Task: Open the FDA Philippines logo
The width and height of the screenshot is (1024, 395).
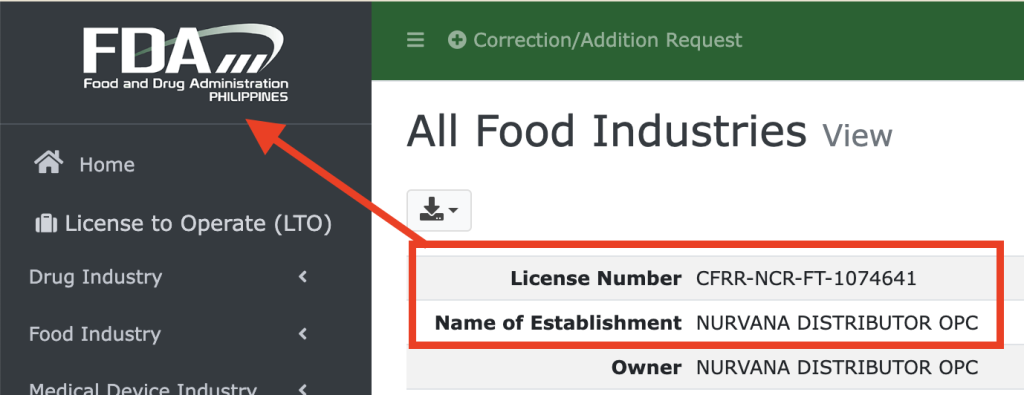Action: click(185, 64)
